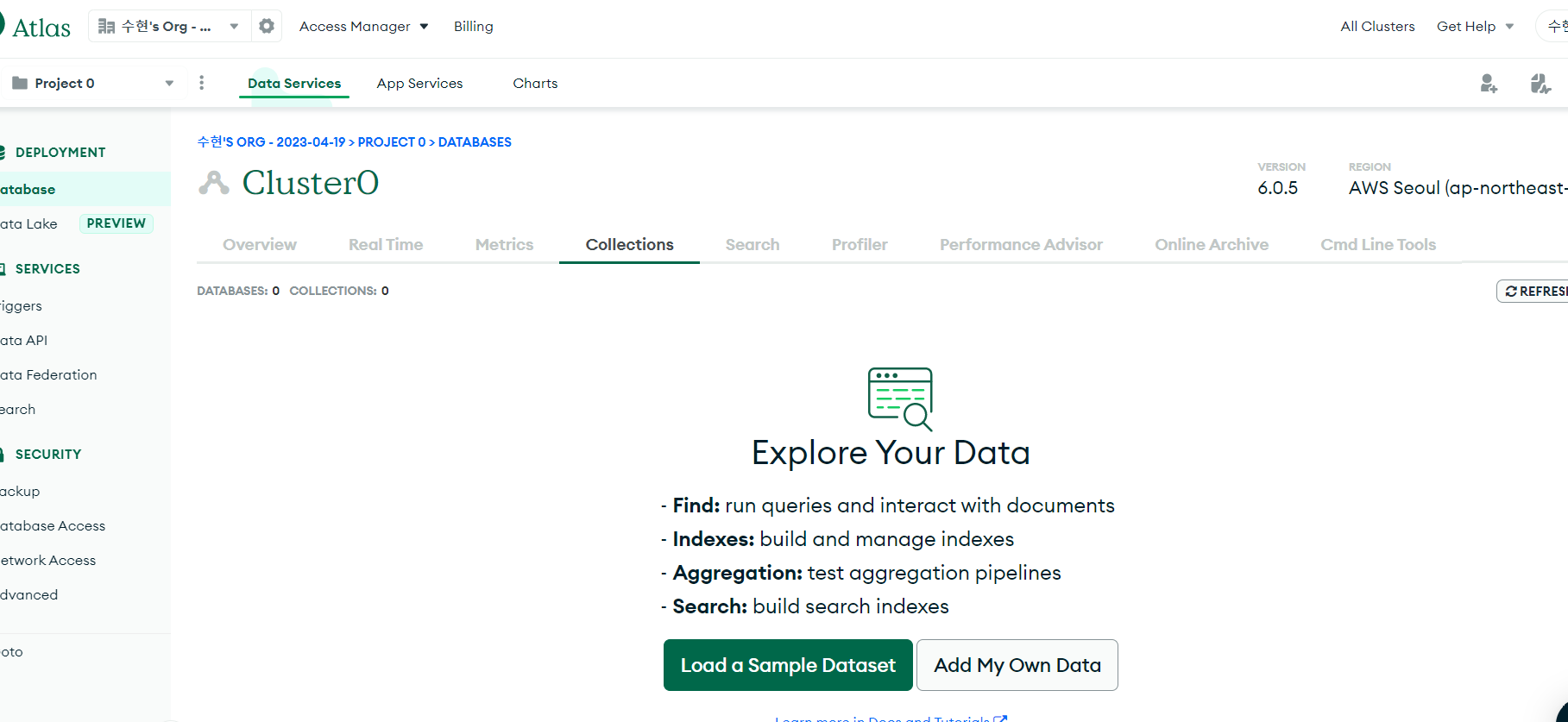The width and height of the screenshot is (1568, 722).
Task: Open the Metrics tab
Action: 504,244
